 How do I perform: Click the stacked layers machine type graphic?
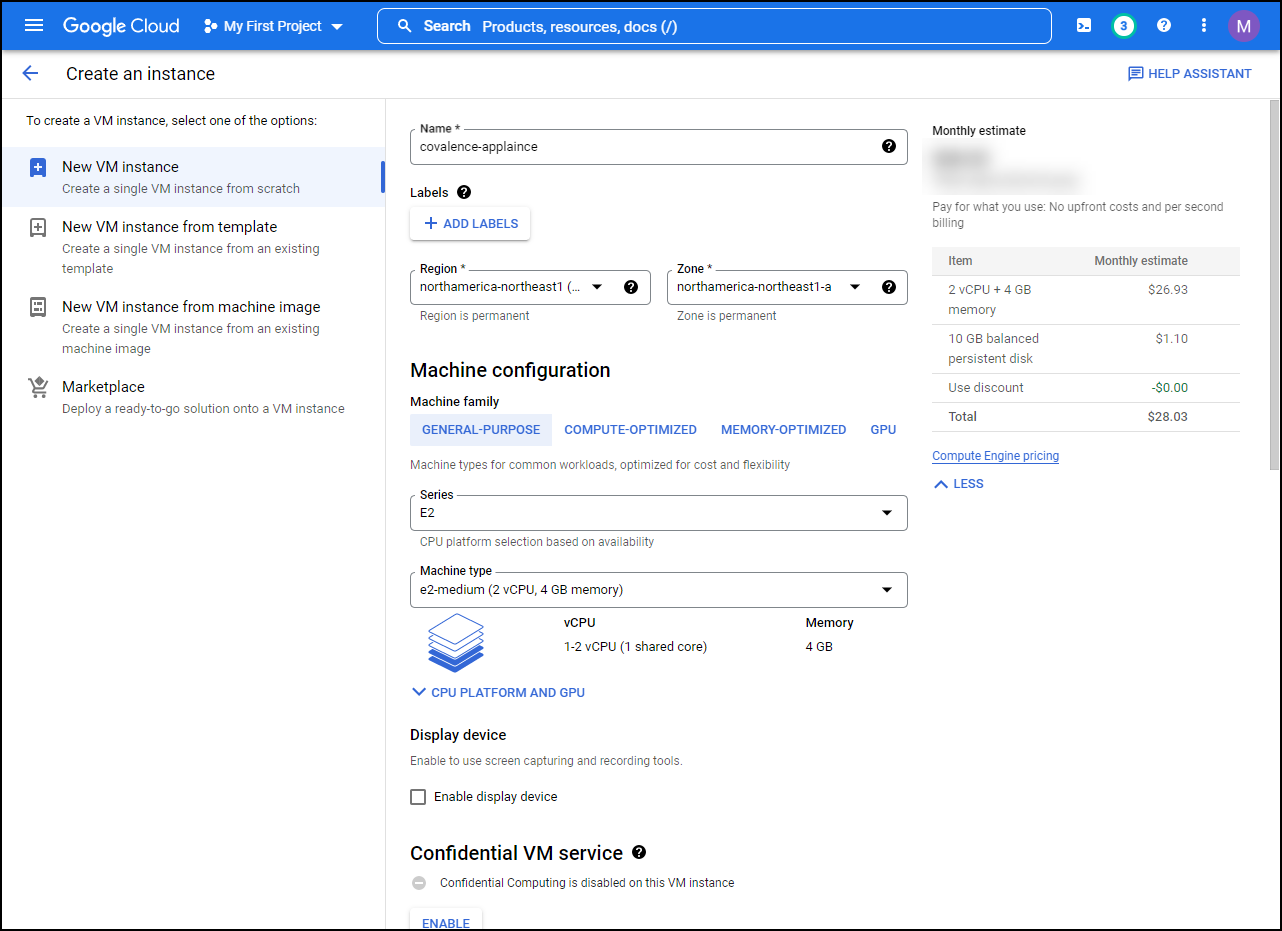[x=455, y=641]
